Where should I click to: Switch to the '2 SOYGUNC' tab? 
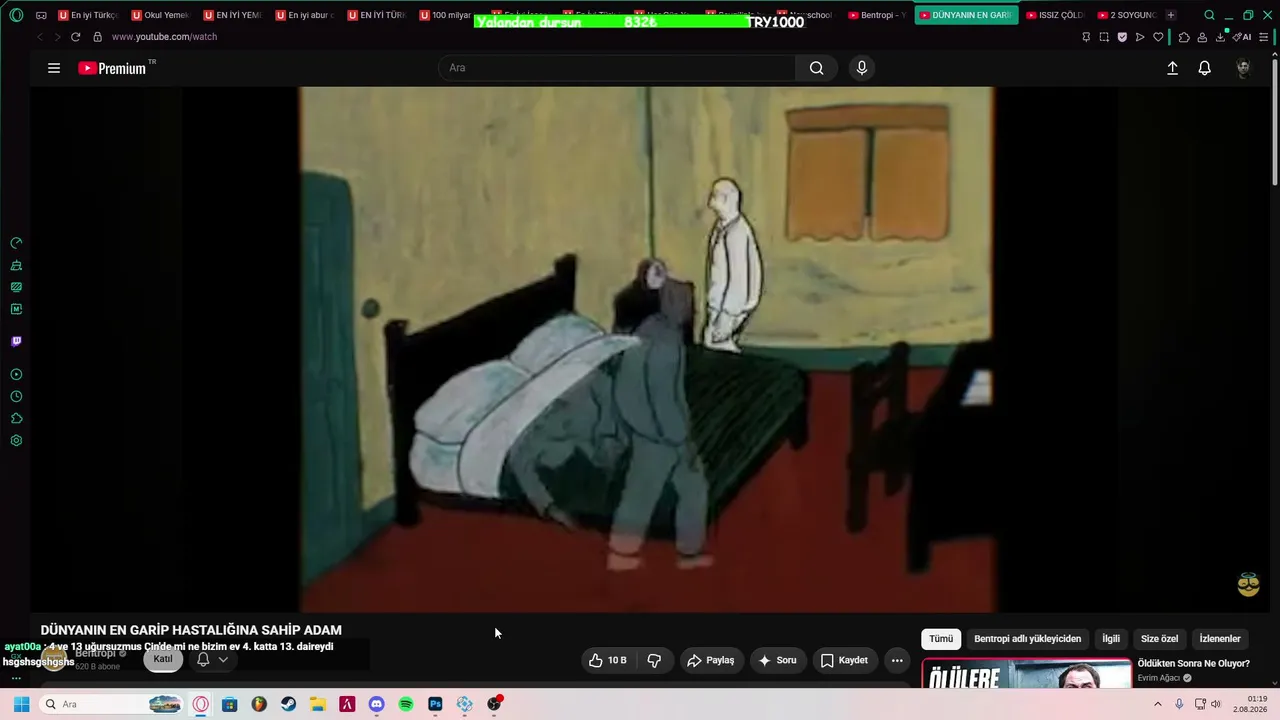point(1126,15)
